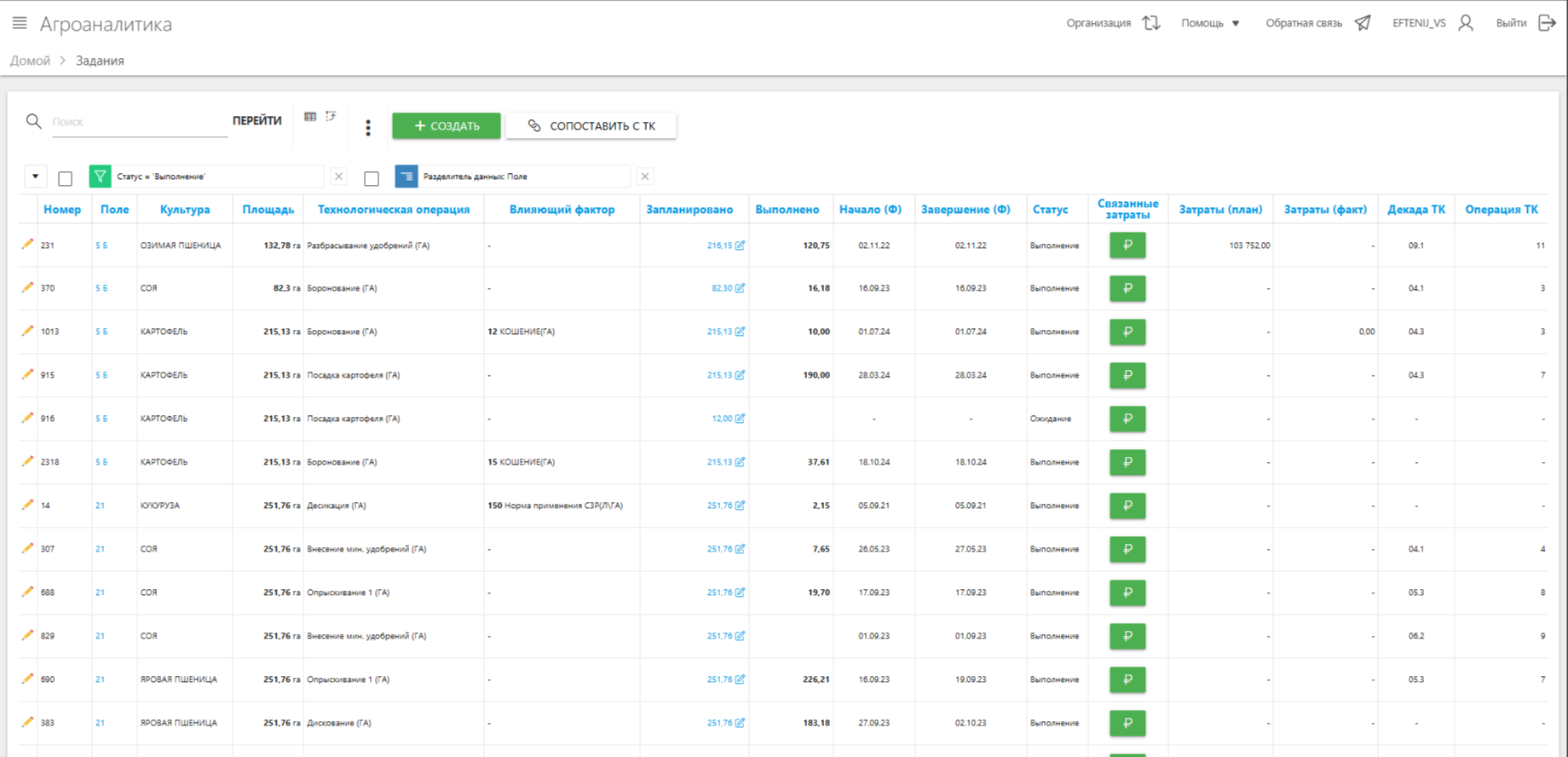Screen dimensions: 1568x757
Task: Open the hamburger navigation menu
Action: [x=20, y=23]
